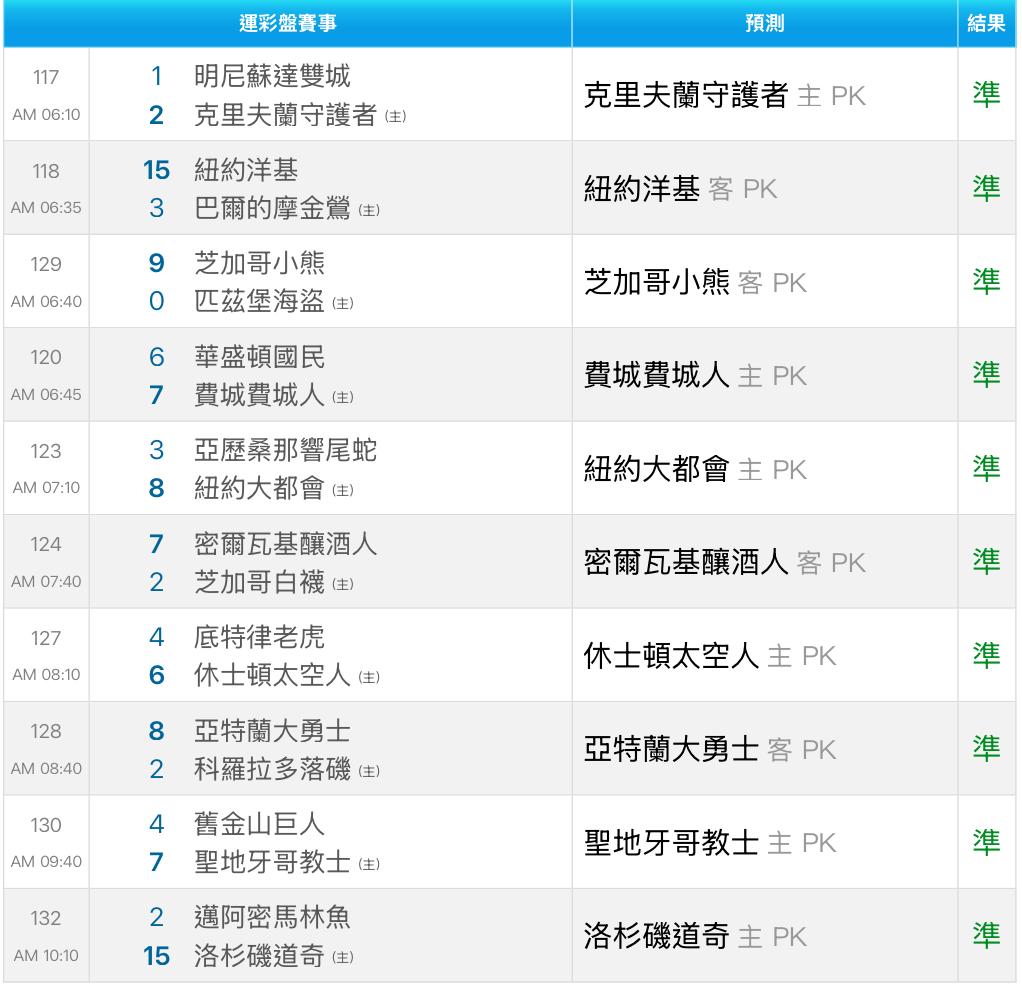The height and width of the screenshot is (1000, 1022).
Task: Click team 邁阿密馬林魚
Action: 272,917
